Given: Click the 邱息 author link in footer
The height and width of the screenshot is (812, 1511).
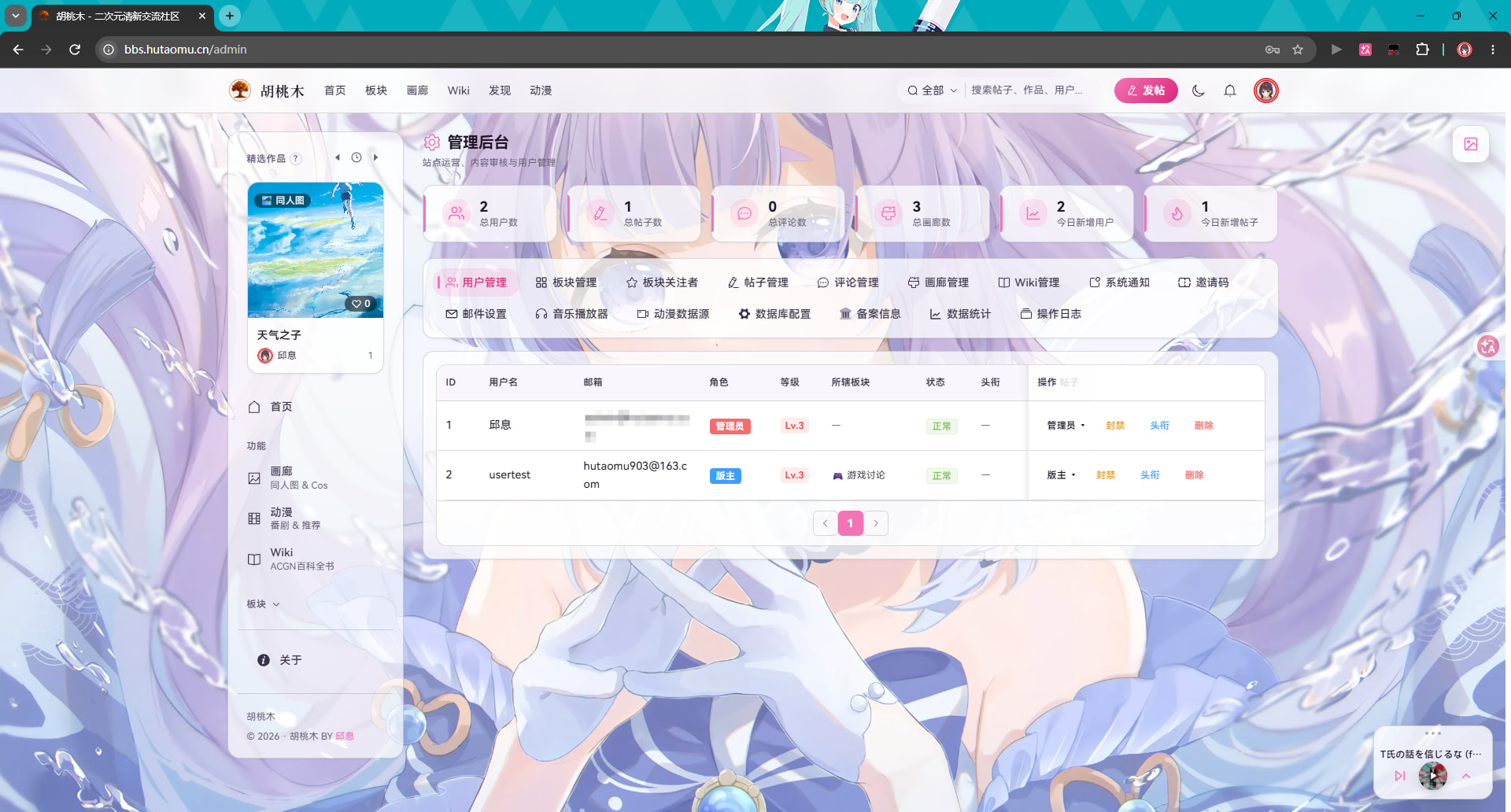Looking at the screenshot, I should pos(345,736).
